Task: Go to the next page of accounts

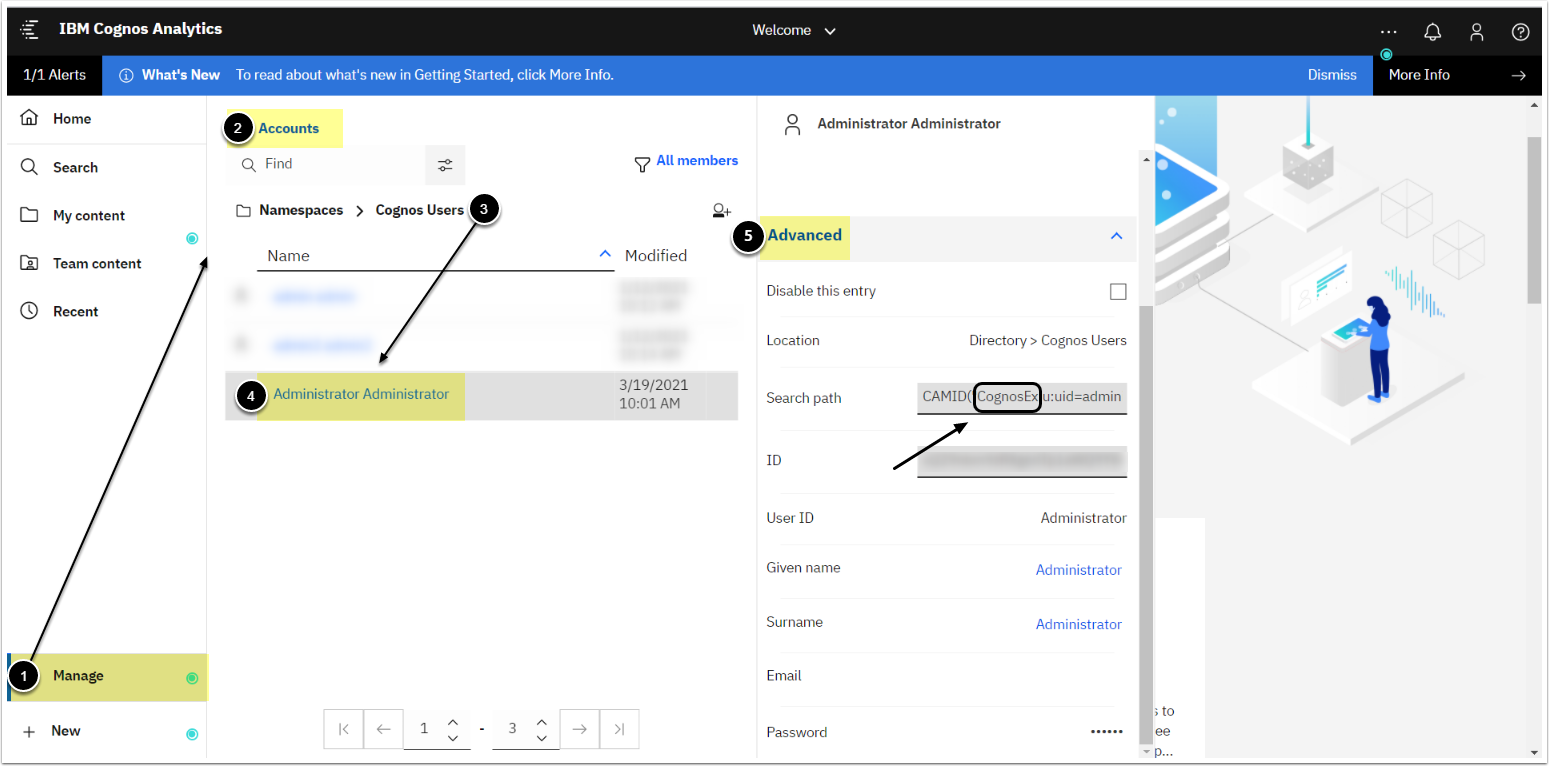Action: 579,729
